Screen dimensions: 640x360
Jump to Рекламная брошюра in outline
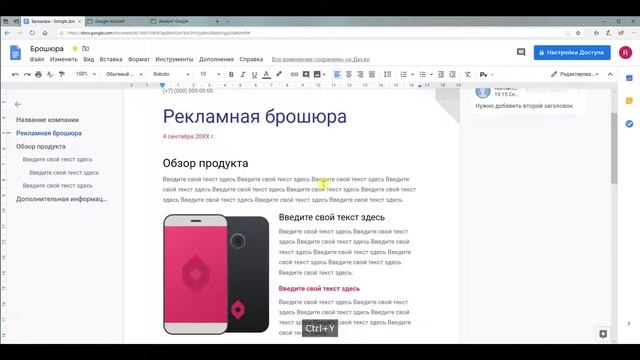click(x=49, y=133)
